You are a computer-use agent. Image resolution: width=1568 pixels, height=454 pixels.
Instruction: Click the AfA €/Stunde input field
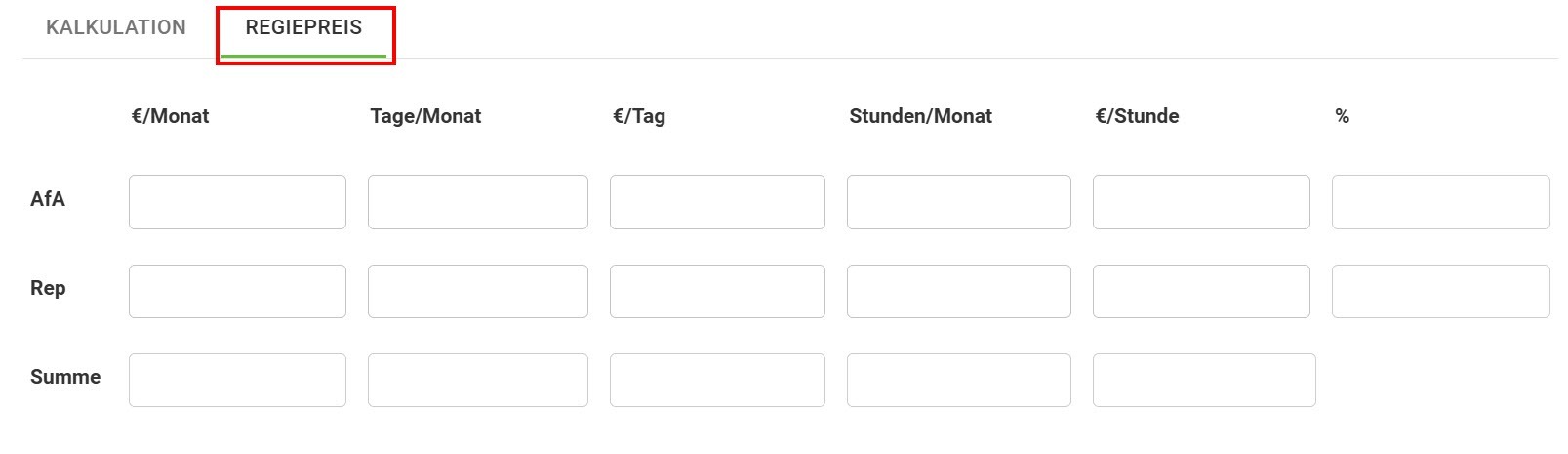coord(1201,202)
